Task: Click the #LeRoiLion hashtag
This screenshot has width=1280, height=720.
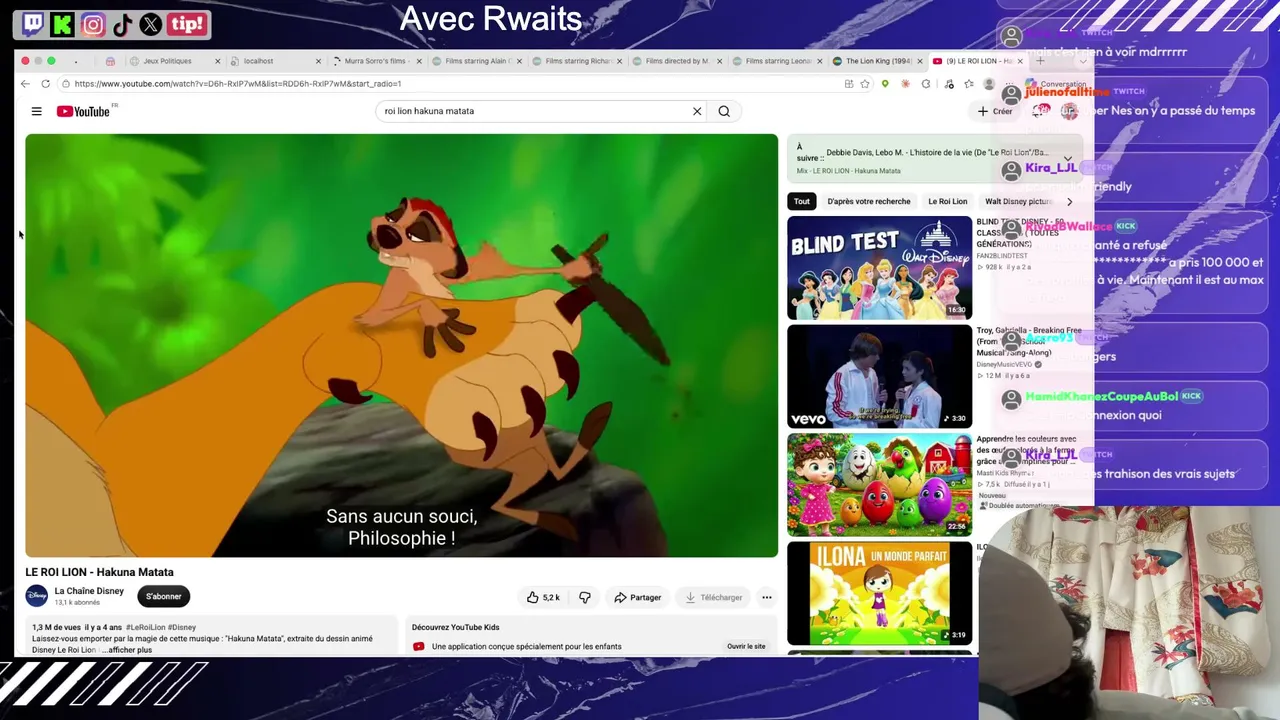Action: [x=146, y=627]
